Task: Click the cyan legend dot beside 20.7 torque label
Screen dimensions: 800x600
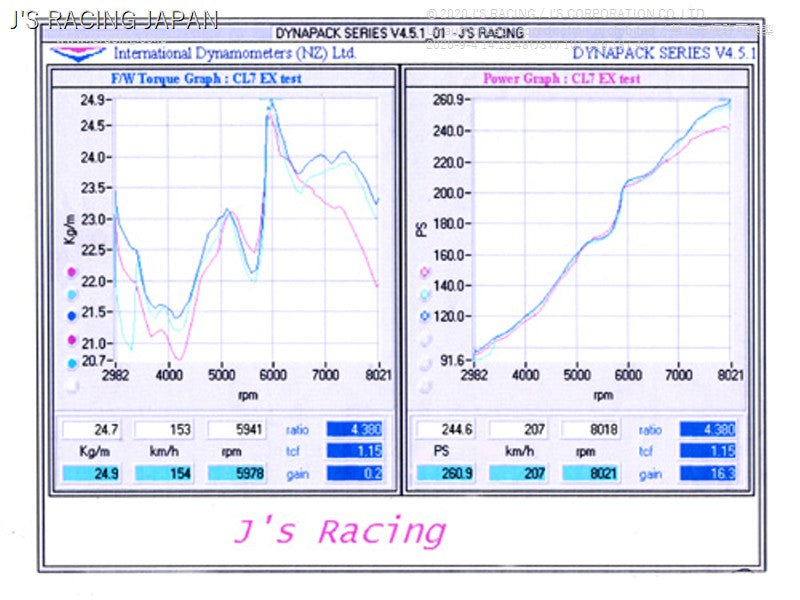Action: point(72,363)
